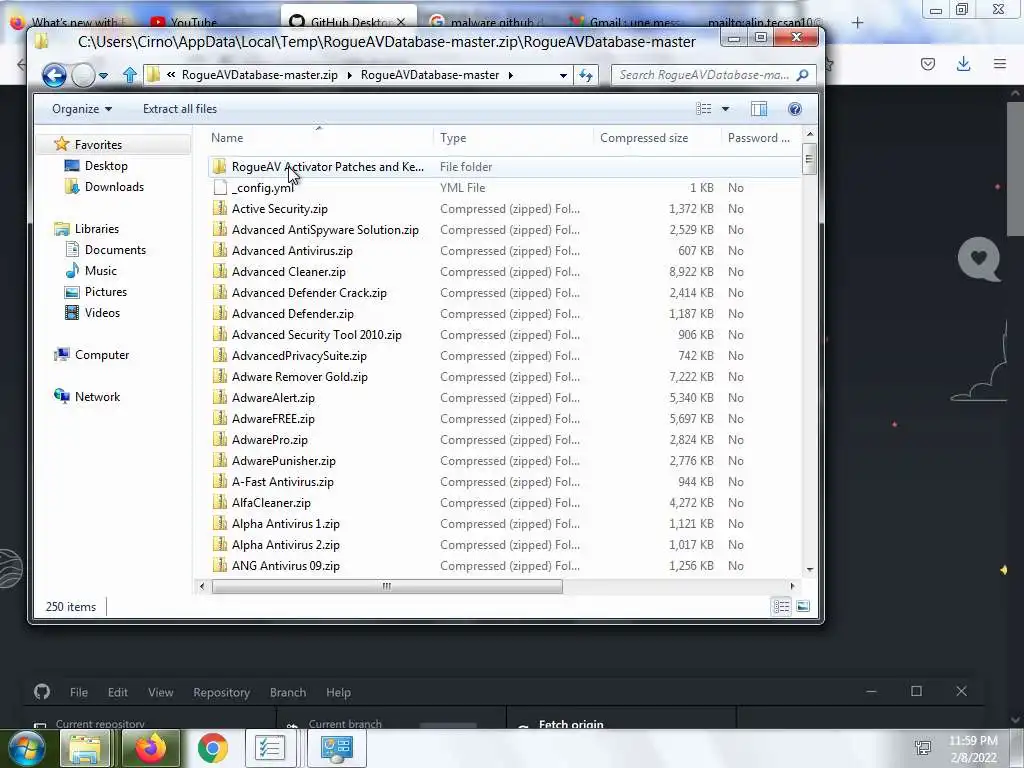
Task: Open the Organize menu
Action: pyautogui.click(x=82, y=109)
